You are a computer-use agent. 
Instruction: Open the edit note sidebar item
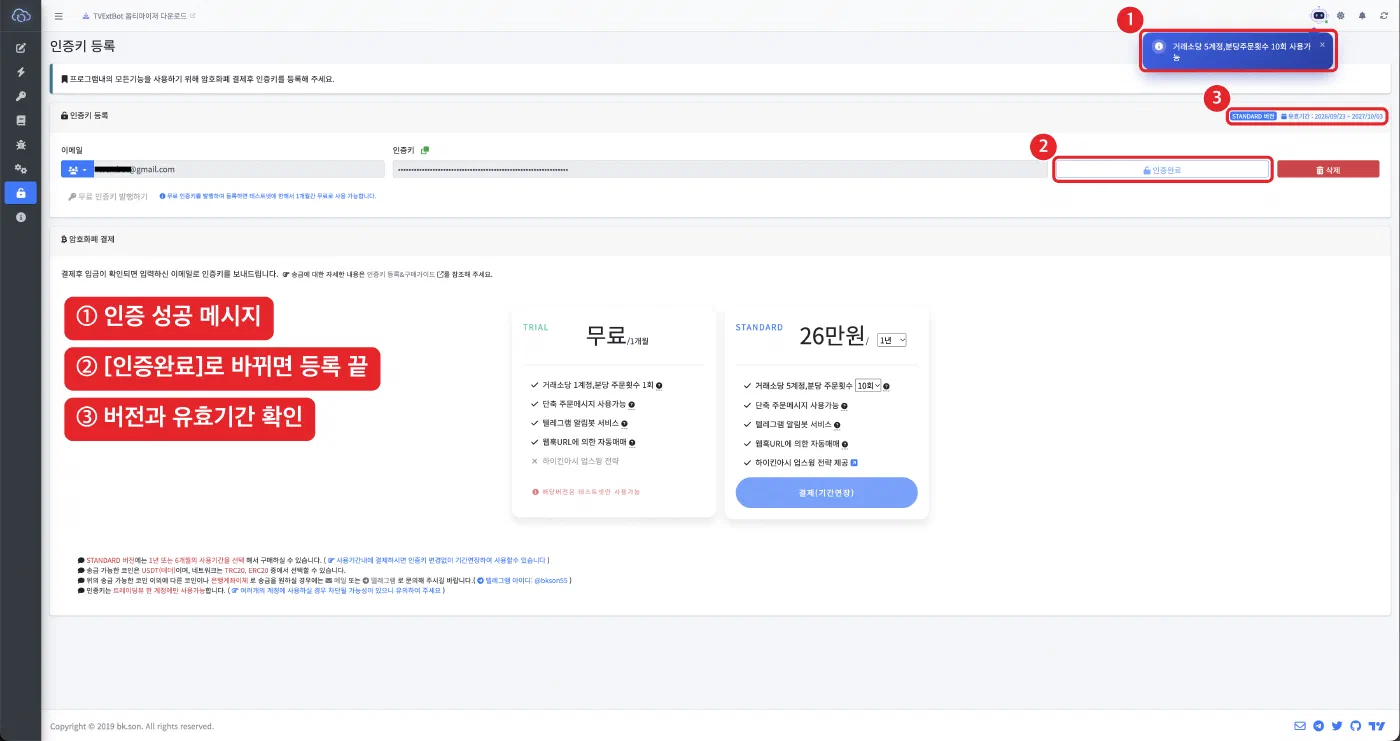click(x=21, y=48)
